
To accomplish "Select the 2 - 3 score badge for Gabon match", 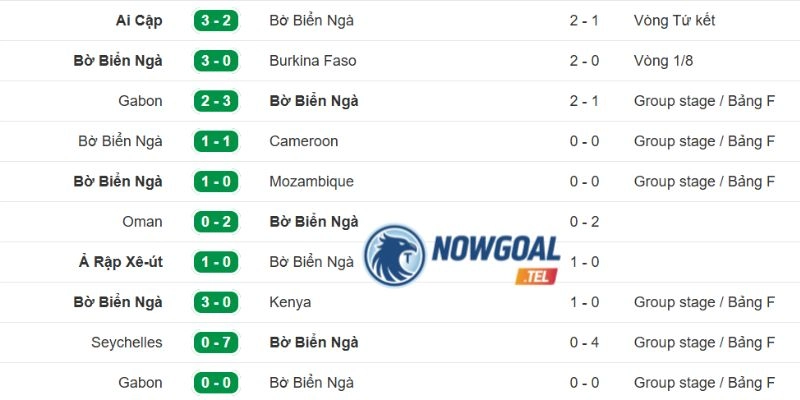I will [x=216, y=101].
